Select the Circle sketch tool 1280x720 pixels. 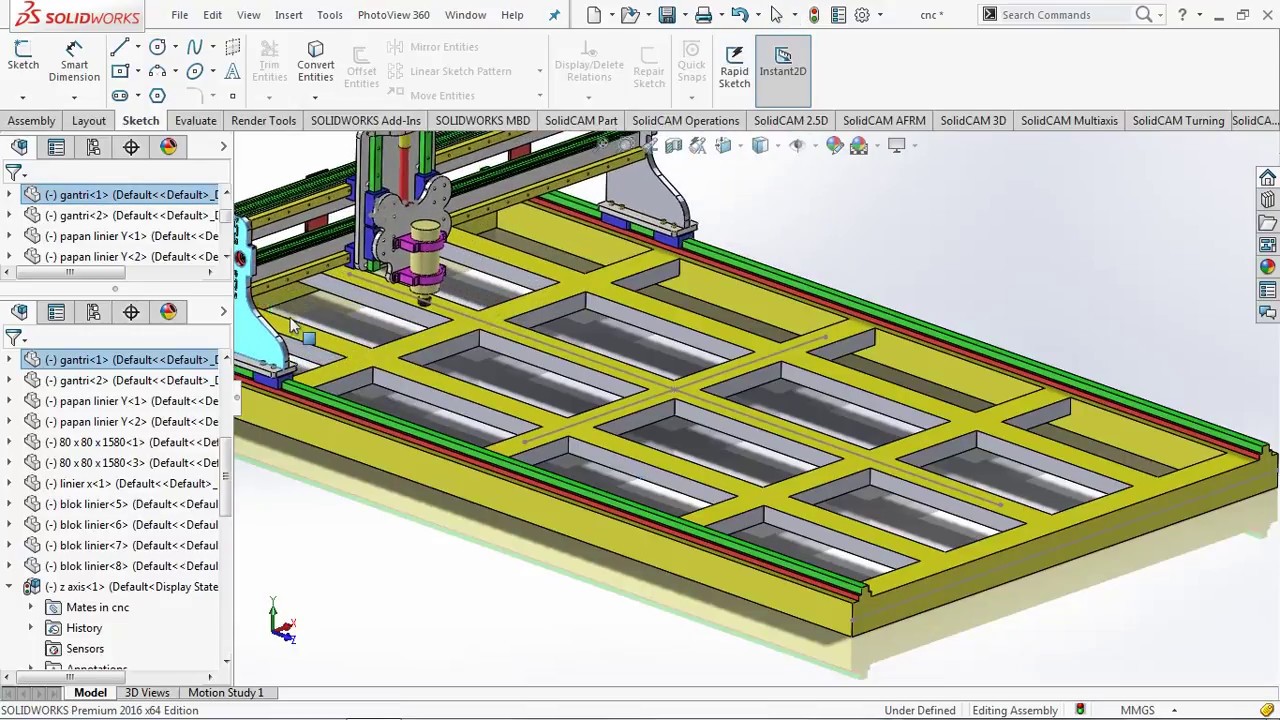pos(157,47)
